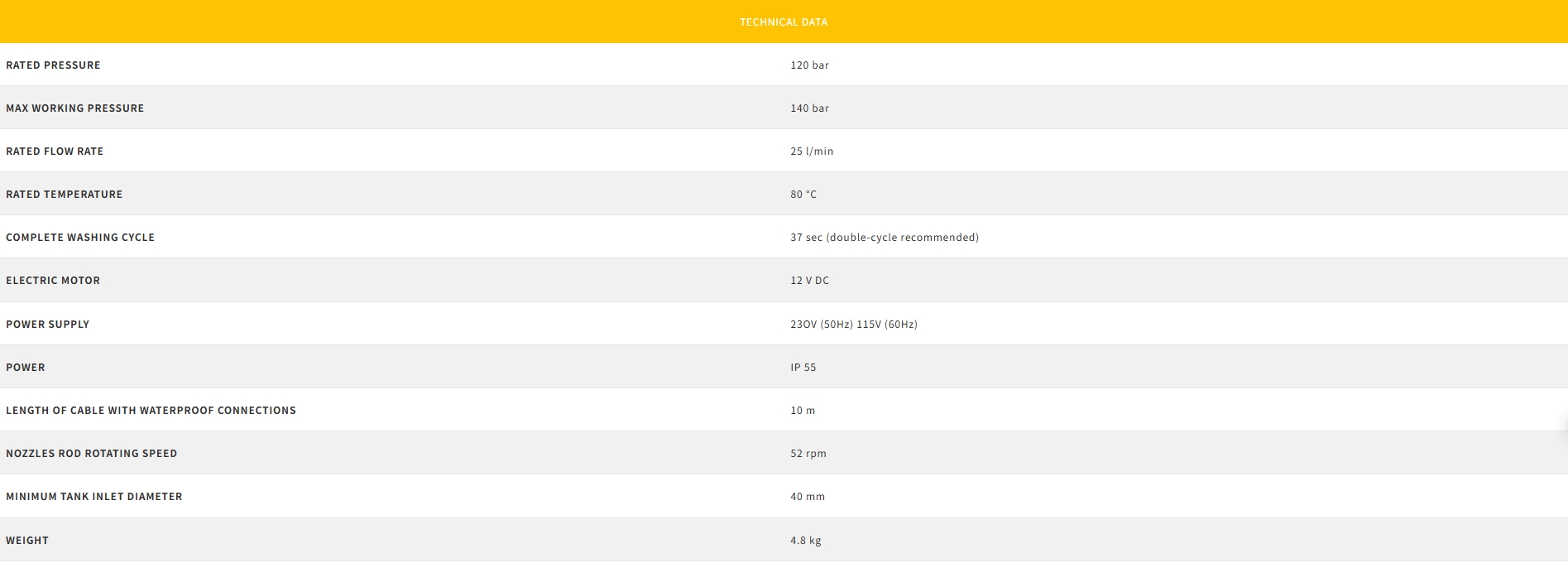Click the 80 °C value

click(803, 195)
